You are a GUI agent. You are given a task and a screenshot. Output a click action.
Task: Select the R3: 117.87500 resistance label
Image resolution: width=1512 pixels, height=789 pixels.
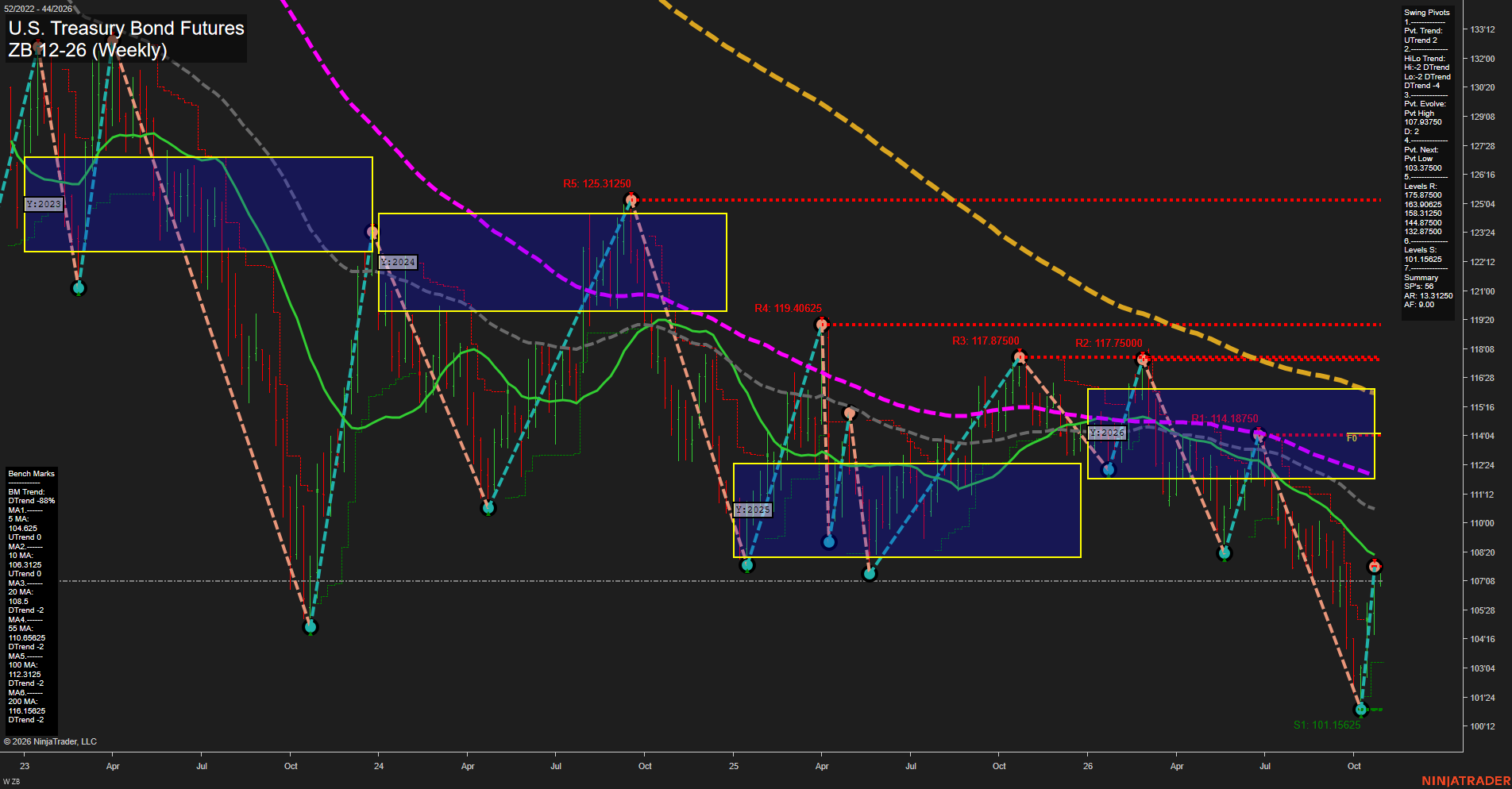point(985,341)
